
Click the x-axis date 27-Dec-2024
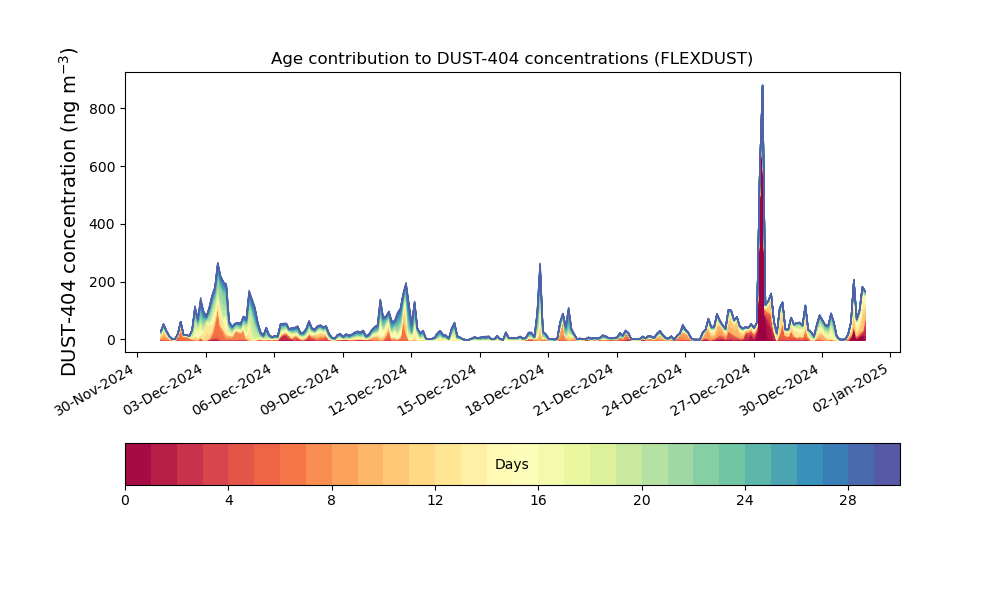(x=712, y=389)
